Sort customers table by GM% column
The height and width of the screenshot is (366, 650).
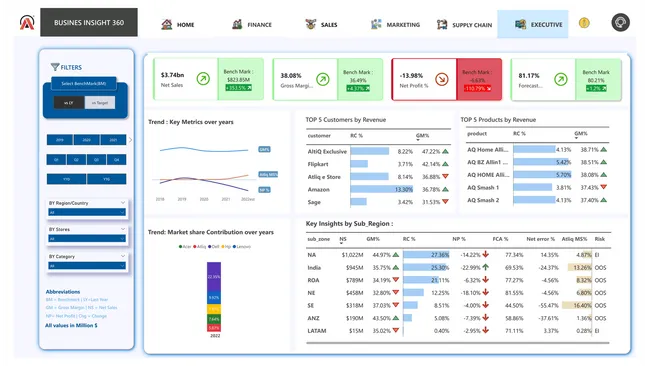[422, 136]
